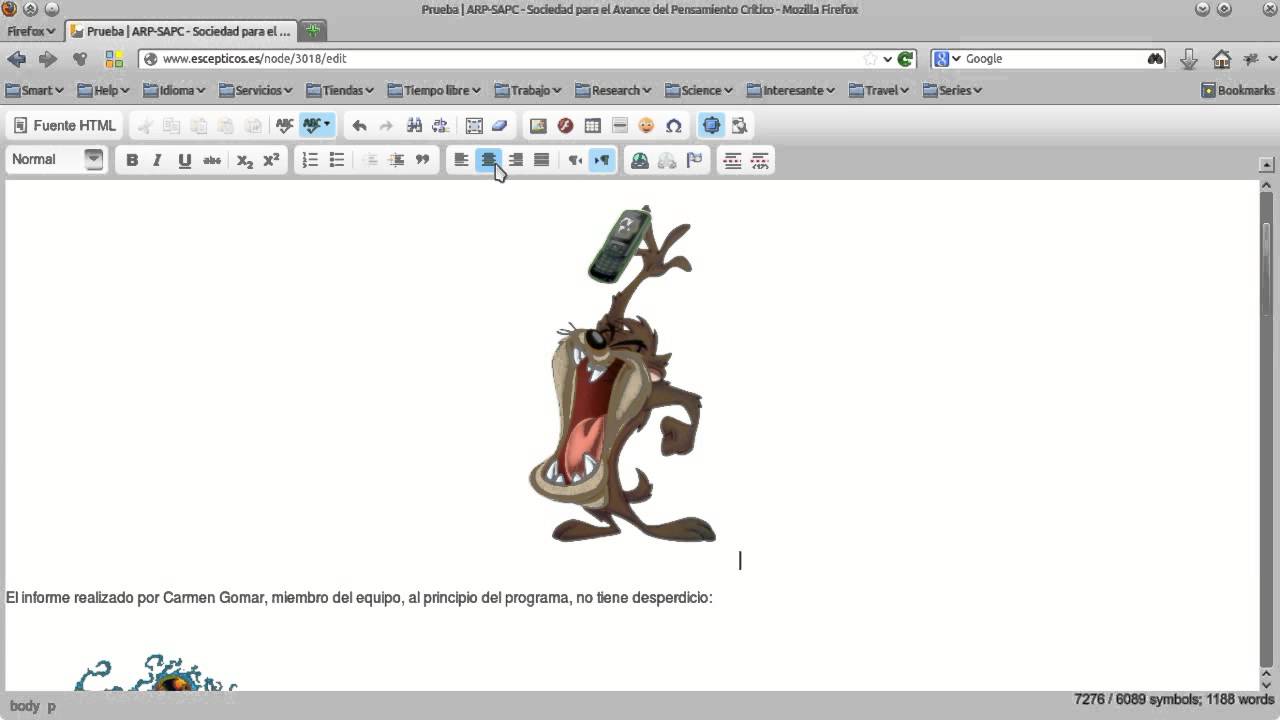Toggle editor Maximize mode
The height and width of the screenshot is (720, 1280).
(711, 126)
